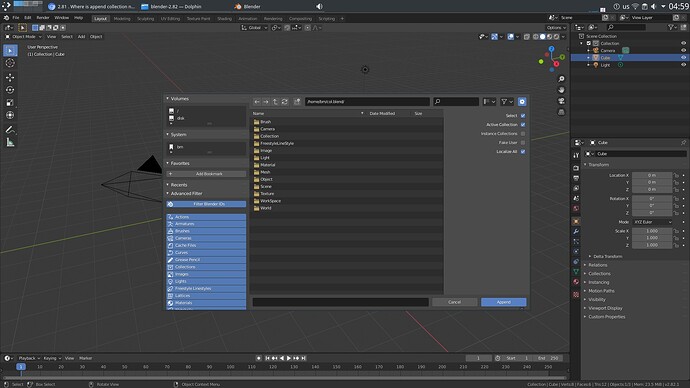
Task: Open viewport Add menu
Action: coord(81,37)
